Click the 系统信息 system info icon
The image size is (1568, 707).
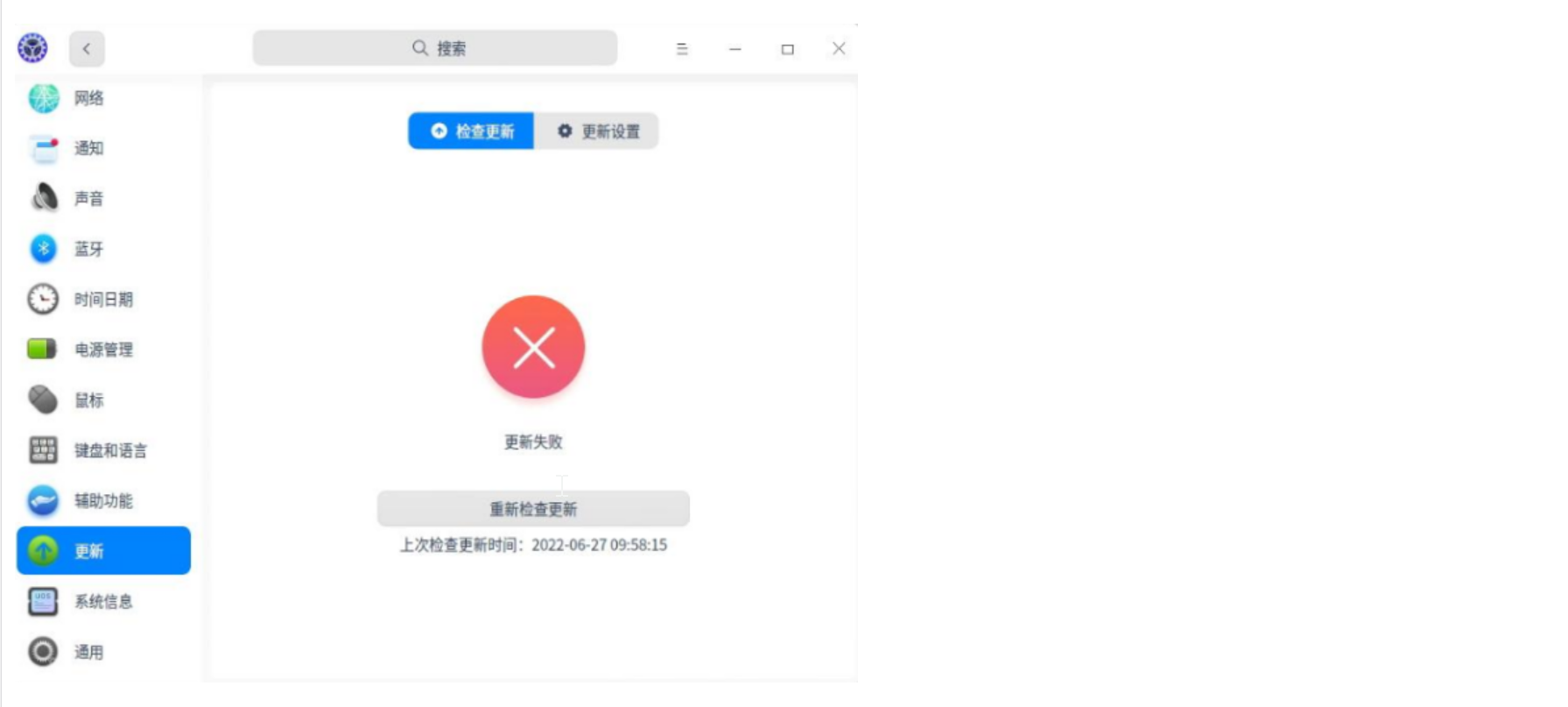point(43,602)
